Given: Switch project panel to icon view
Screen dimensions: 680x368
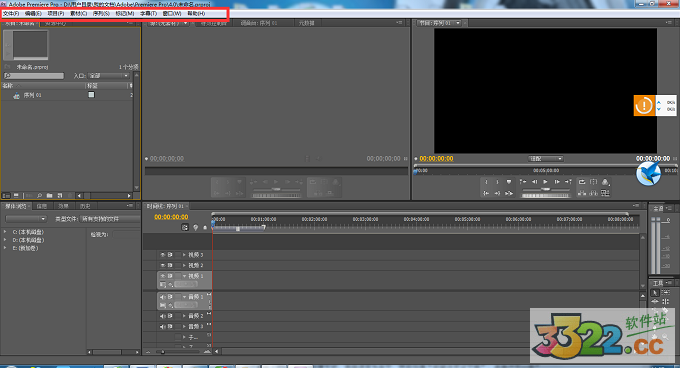Looking at the screenshot, I should 16,195.
